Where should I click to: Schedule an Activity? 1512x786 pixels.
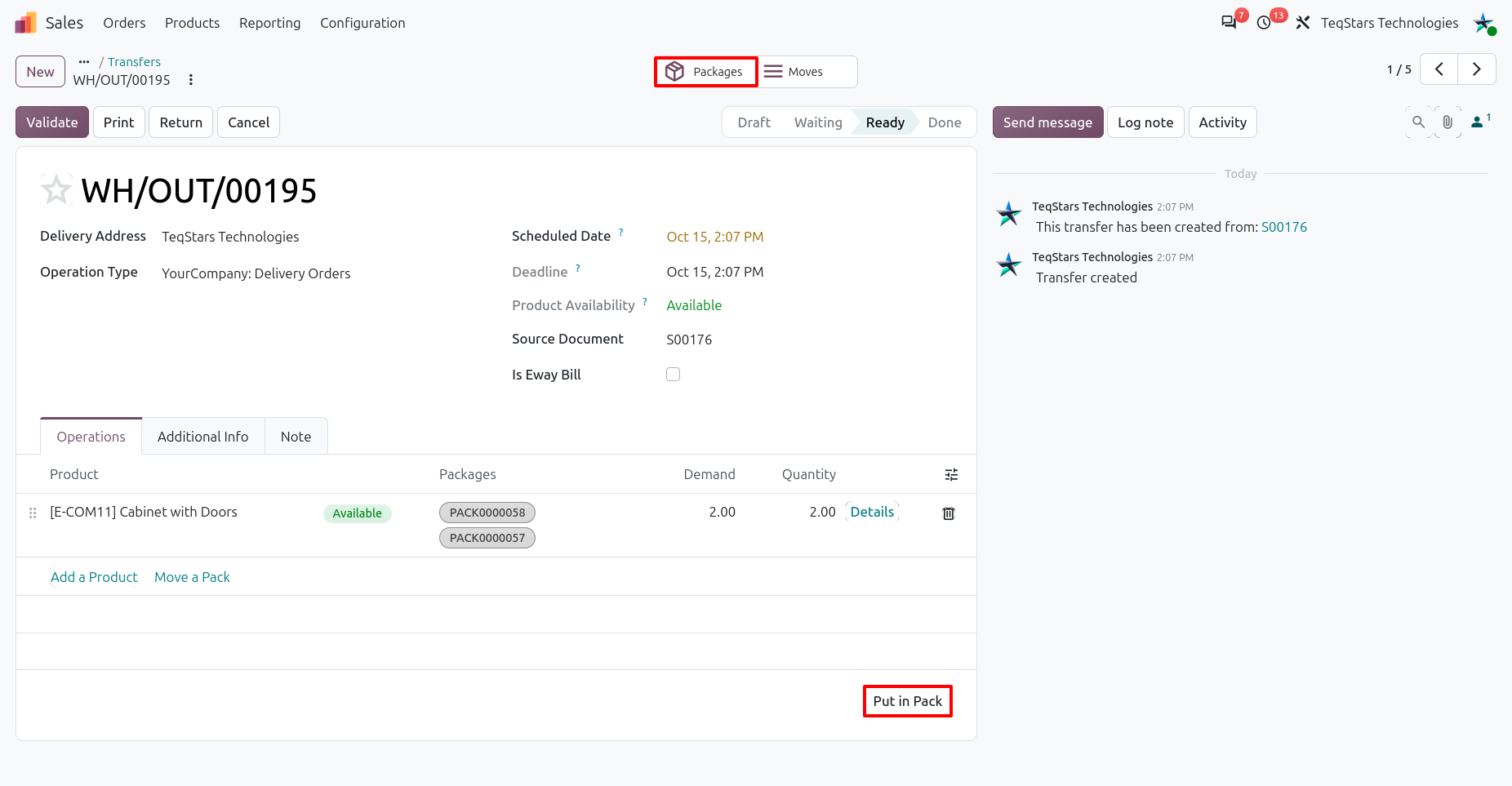[x=1222, y=122]
